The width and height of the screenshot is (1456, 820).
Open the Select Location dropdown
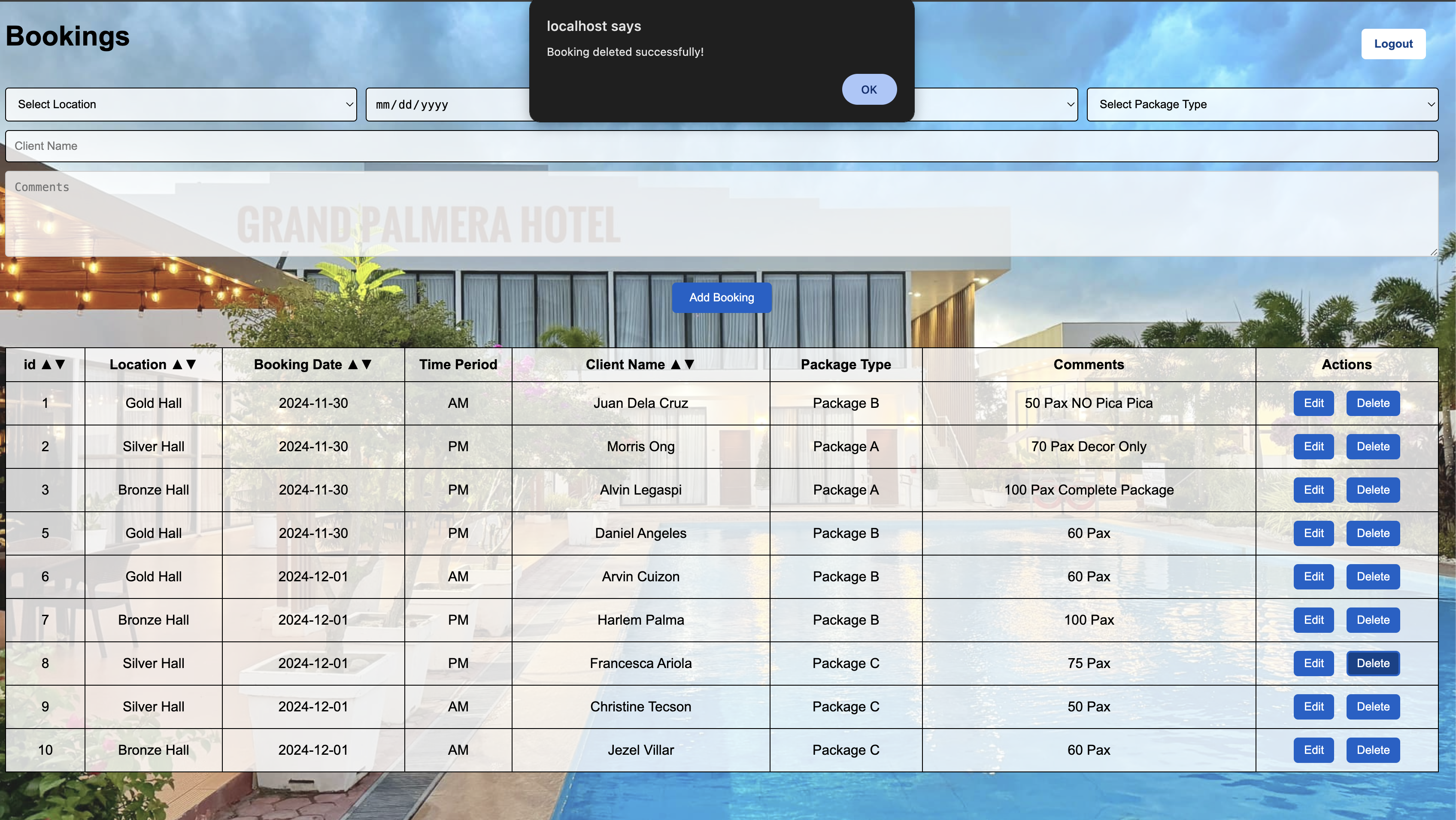click(x=181, y=105)
